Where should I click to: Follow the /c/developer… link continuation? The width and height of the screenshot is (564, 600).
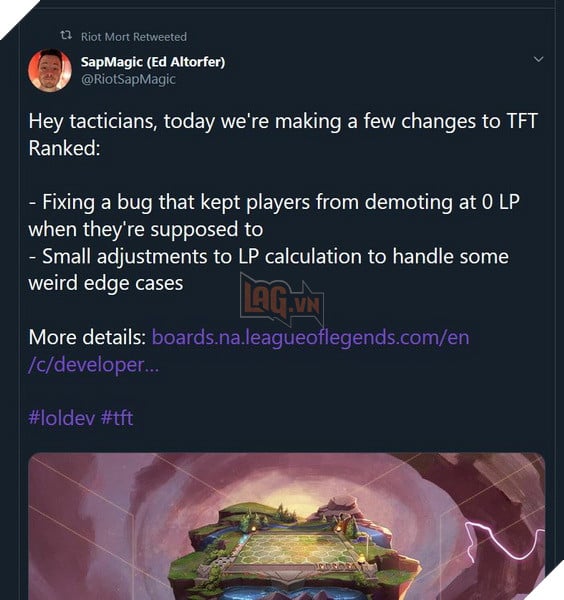coord(93,365)
